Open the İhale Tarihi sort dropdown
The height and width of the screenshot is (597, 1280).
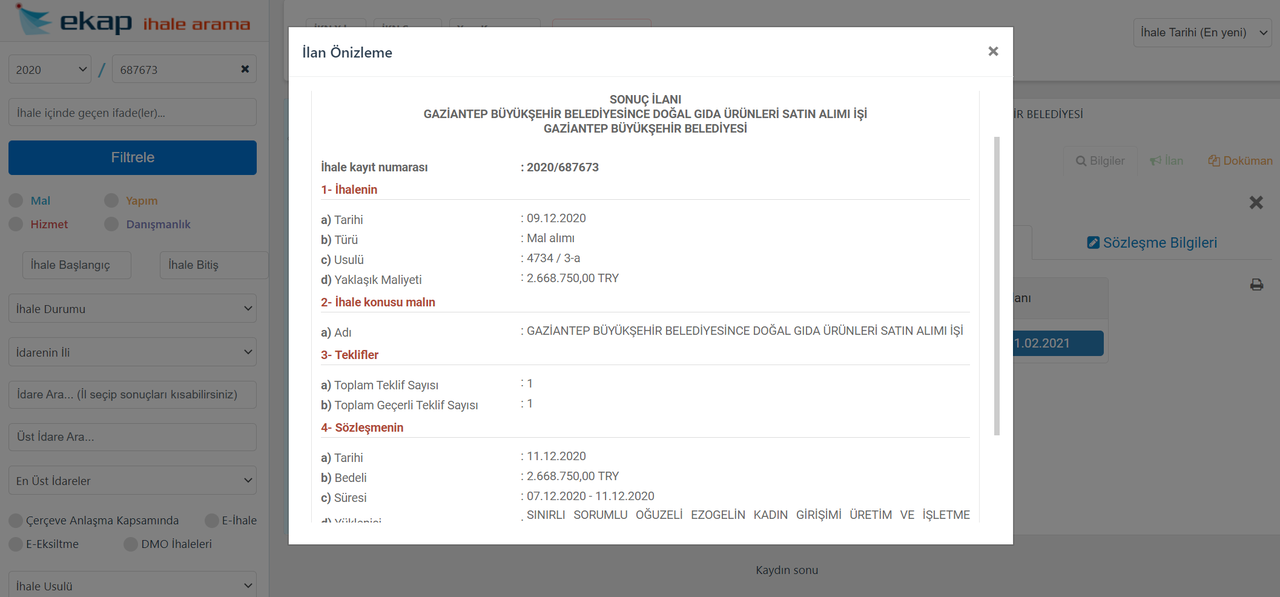click(x=1203, y=33)
